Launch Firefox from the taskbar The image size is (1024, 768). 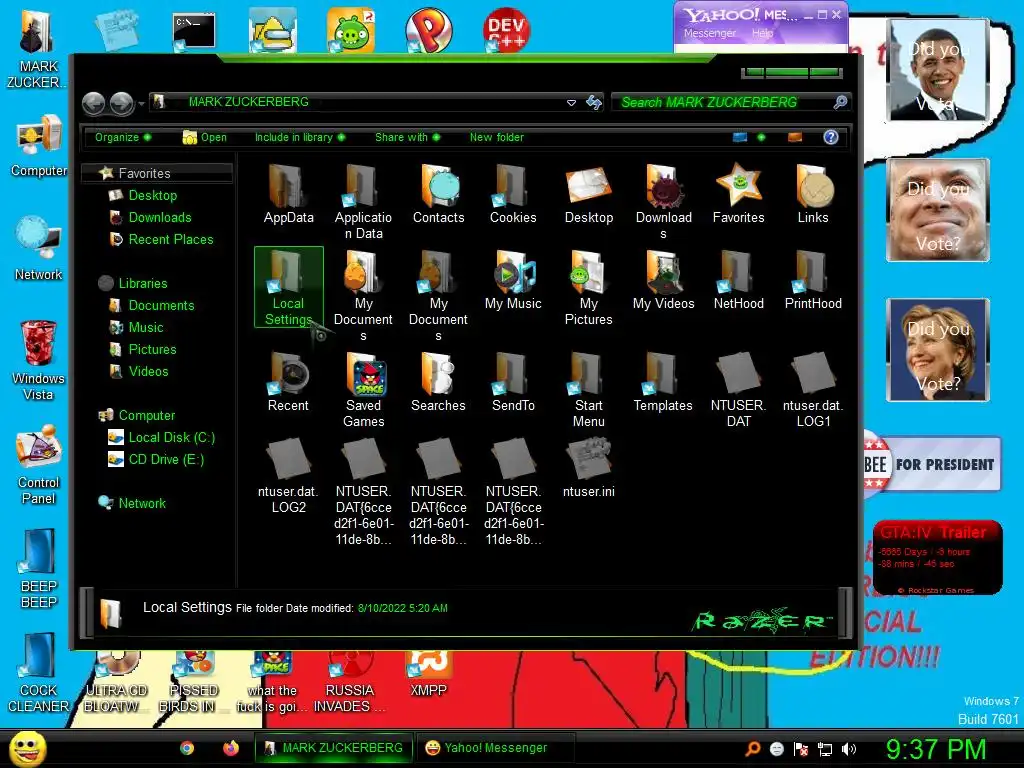coord(231,748)
